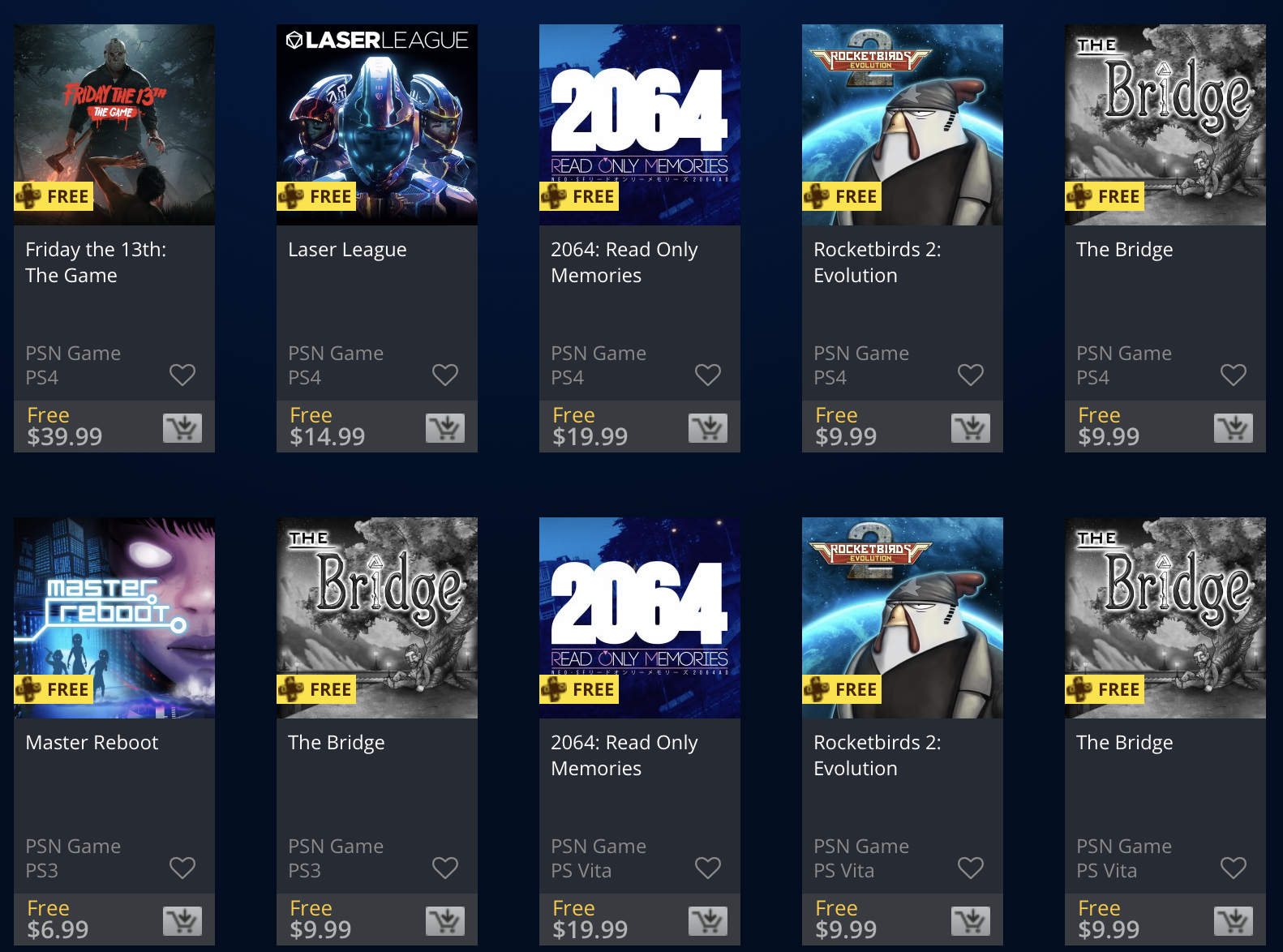
Task: Open the Laser League title link
Action: 347,250
